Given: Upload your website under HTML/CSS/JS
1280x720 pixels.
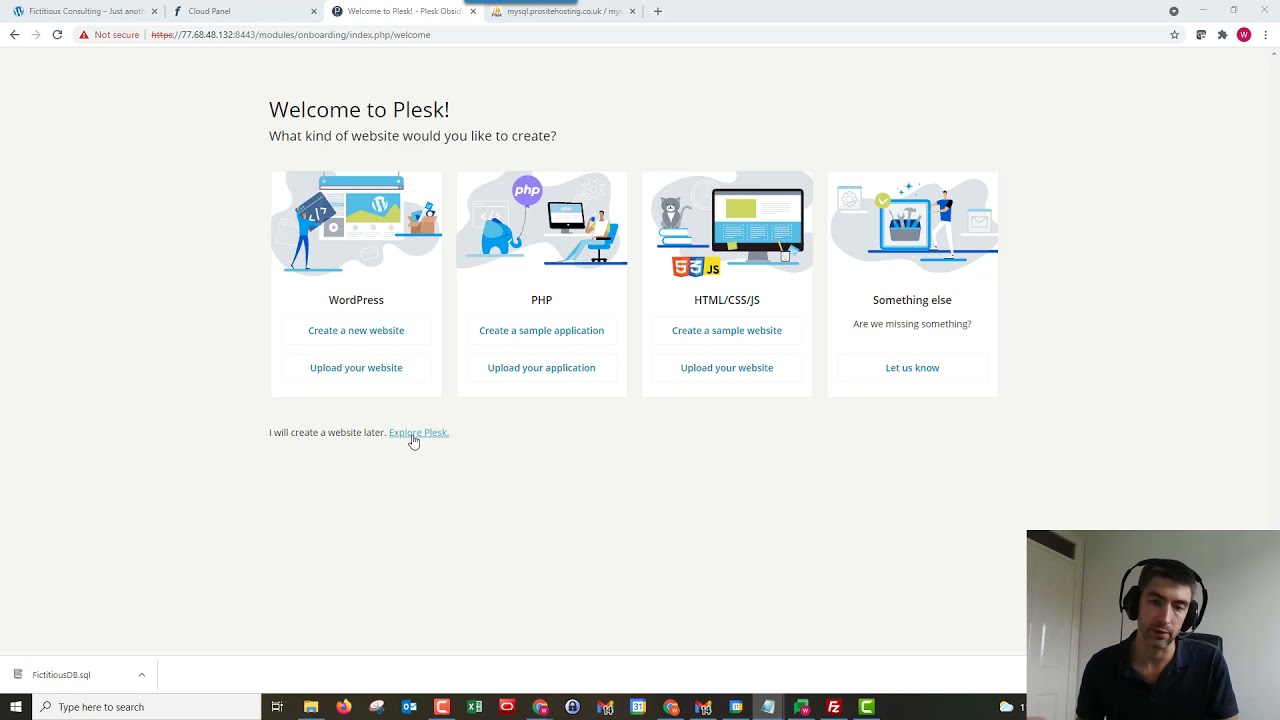Looking at the screenshot, I should pyautogui.click(x=727, y=367).
